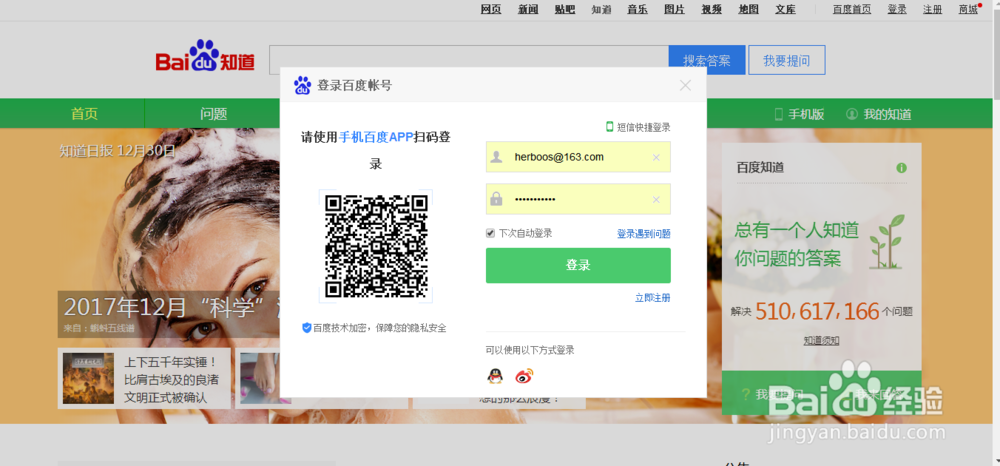Click the 良渚 article thumbnail image
Viewport: 1000px width, 466px height.
coord(88,378)
